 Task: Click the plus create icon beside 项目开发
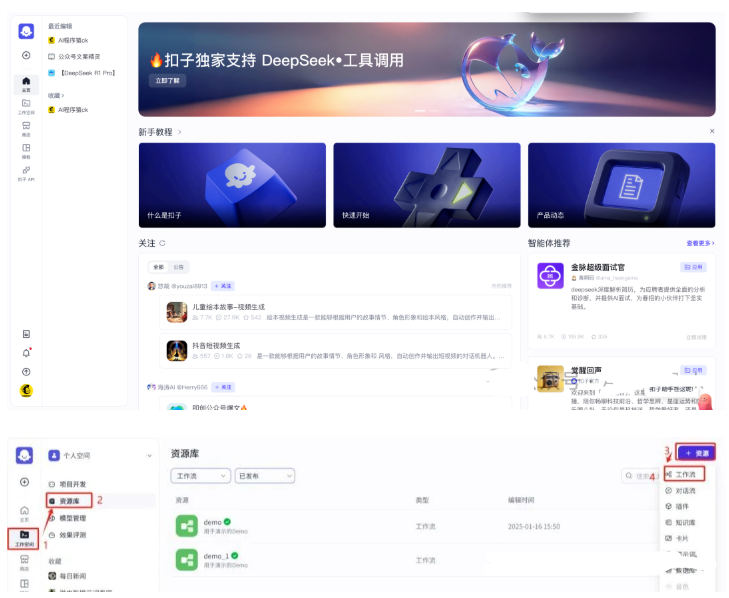pos(24,482)
